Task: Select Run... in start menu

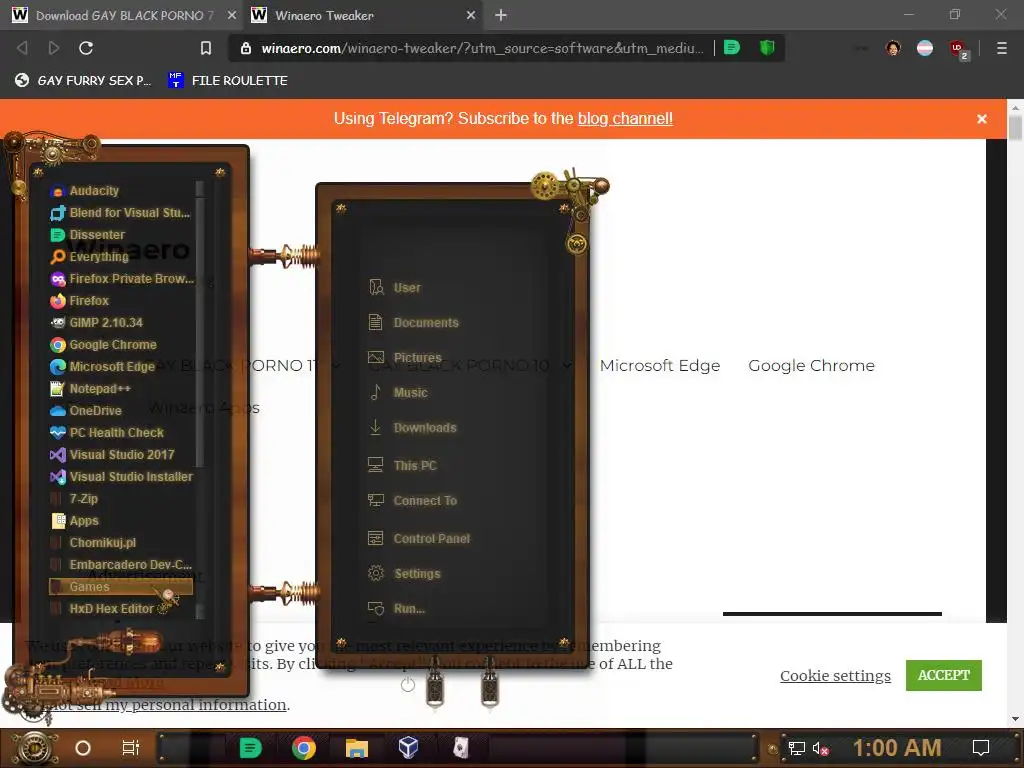Action: pyautogui.click(x=397, y=609)
